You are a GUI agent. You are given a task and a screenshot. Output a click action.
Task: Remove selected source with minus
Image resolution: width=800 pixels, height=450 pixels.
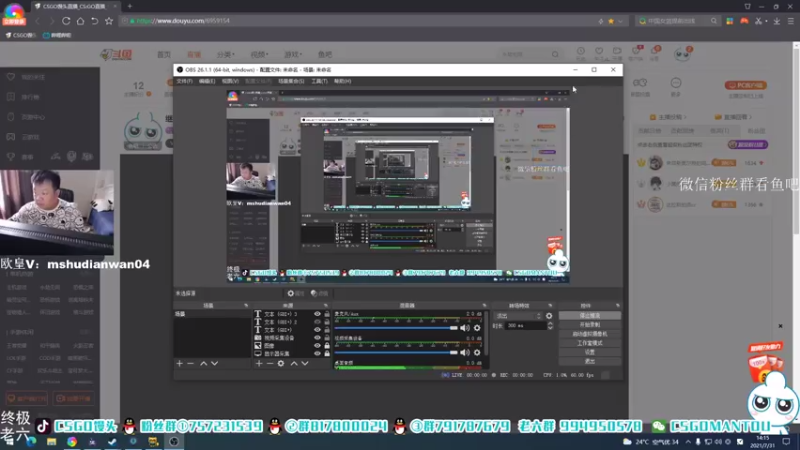pyautogui.click(x=269, y=363)
